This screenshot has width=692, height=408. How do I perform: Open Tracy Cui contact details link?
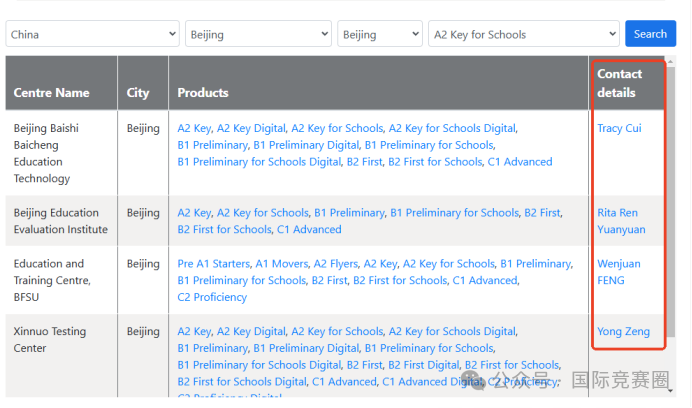(x=619, y=128)
